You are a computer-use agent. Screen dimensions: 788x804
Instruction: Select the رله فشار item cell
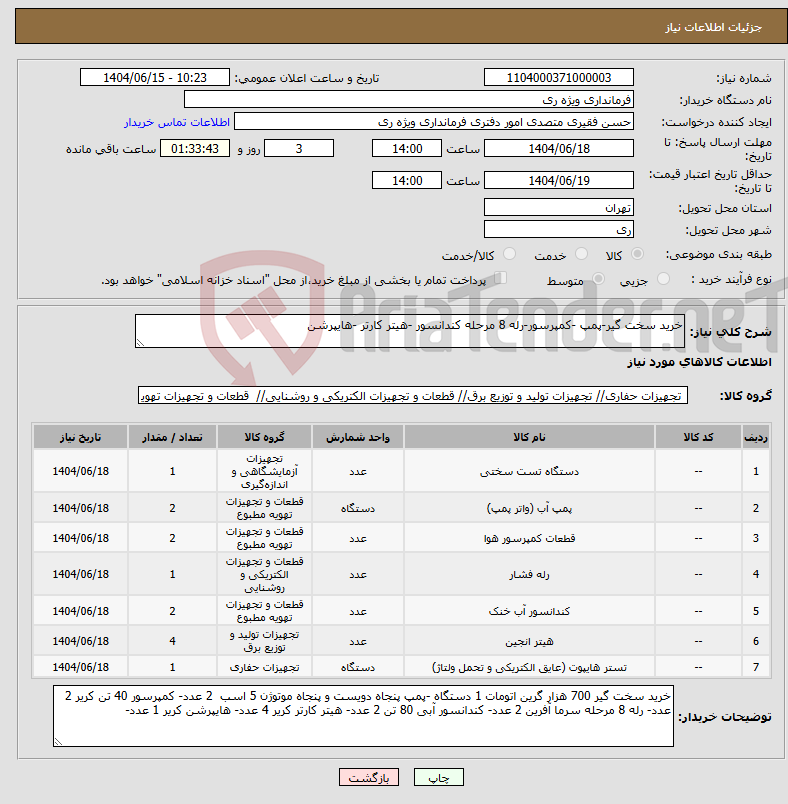[529, 575]
